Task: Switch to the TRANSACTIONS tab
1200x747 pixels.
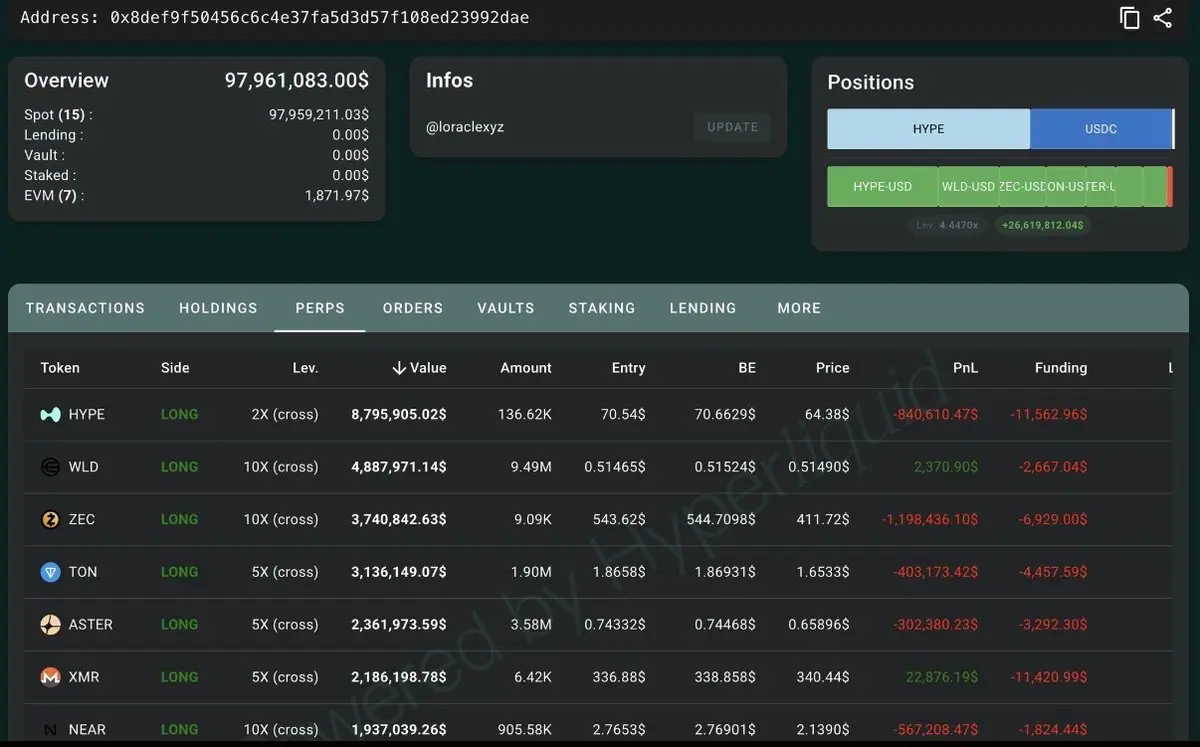Action: [x=85, y=308]
